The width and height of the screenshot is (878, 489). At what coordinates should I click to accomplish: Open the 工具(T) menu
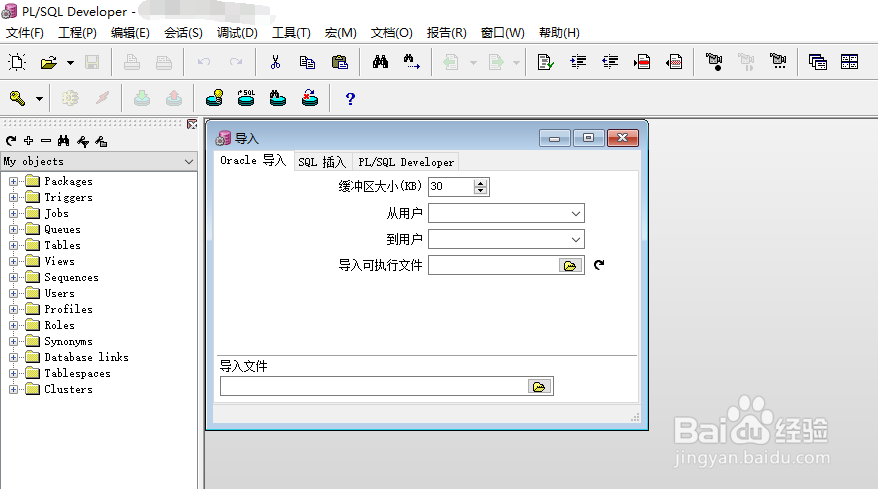[291, 33]
